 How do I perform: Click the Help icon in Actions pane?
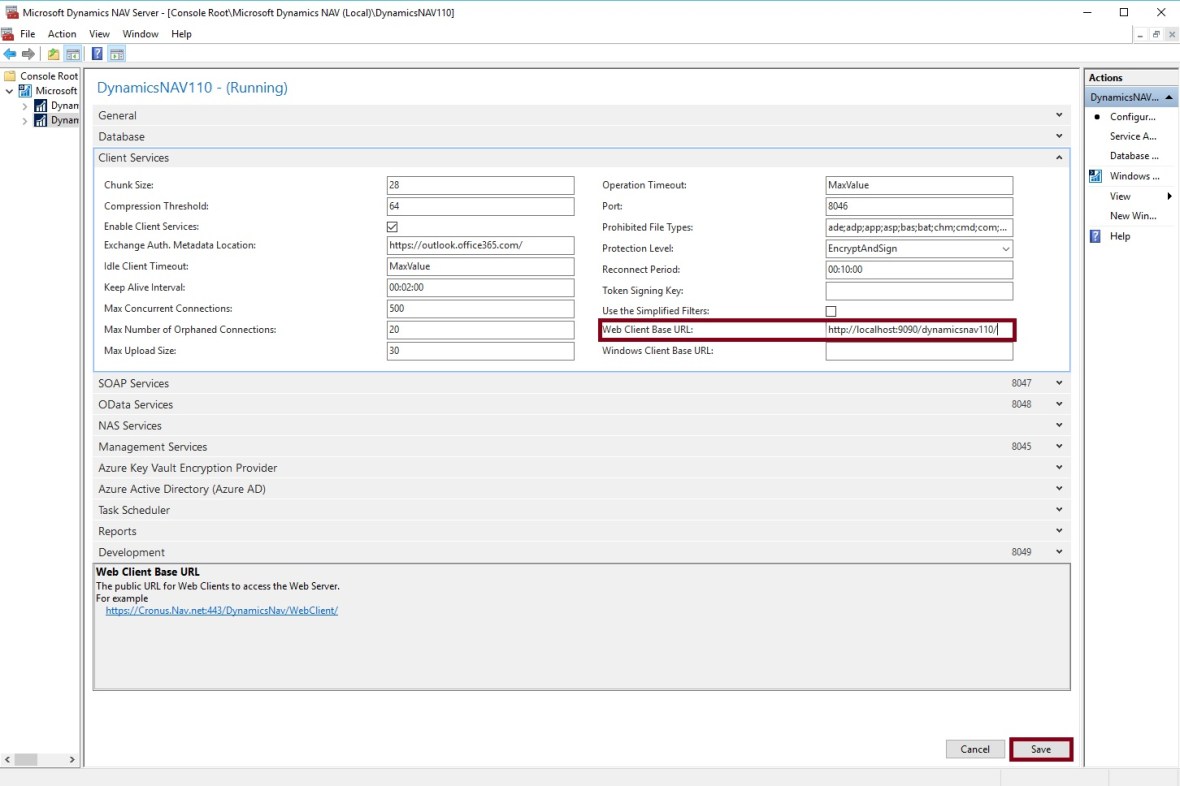1096,236
